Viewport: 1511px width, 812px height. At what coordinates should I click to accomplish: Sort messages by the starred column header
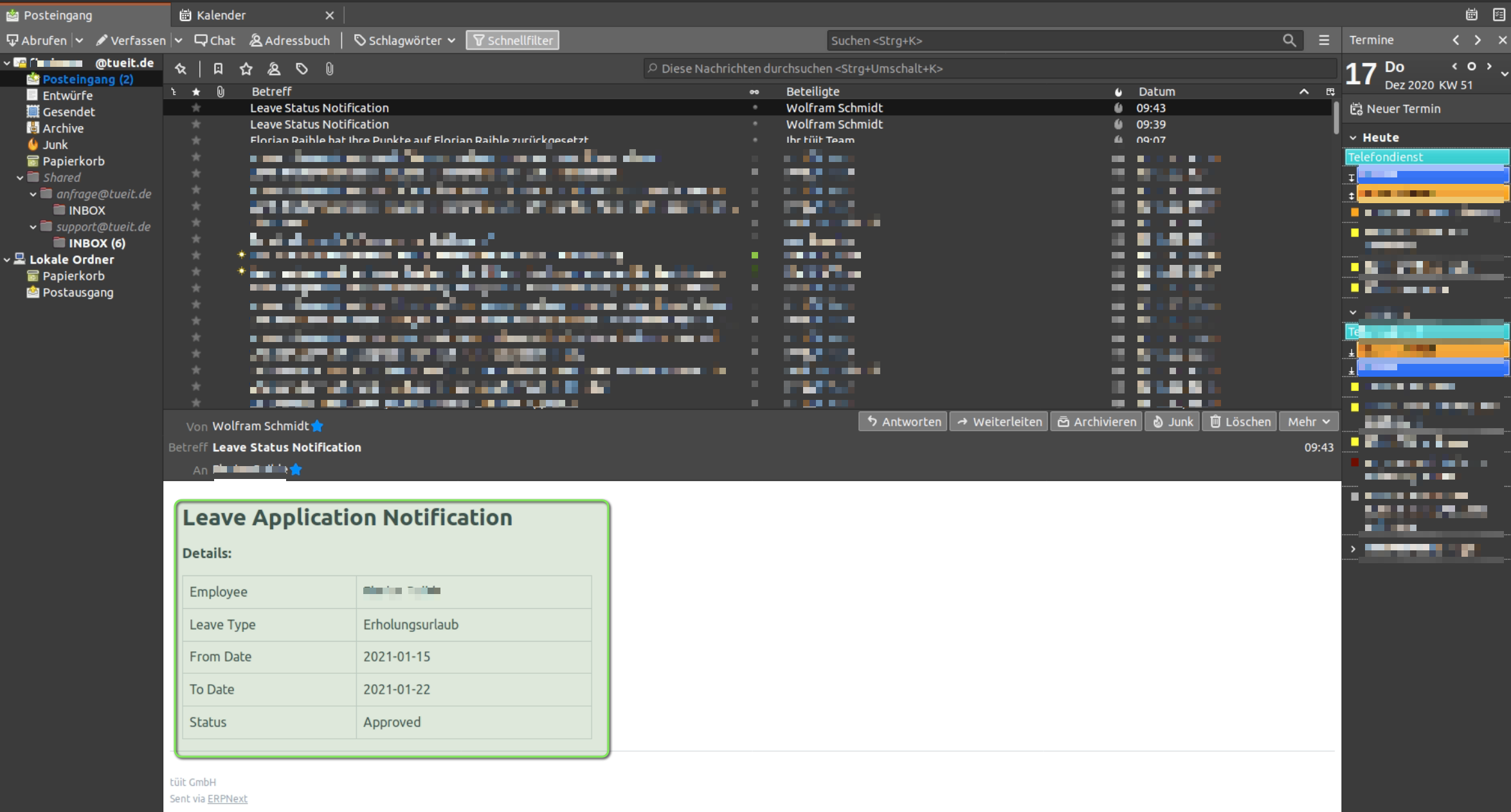click(x=196, y=92)
